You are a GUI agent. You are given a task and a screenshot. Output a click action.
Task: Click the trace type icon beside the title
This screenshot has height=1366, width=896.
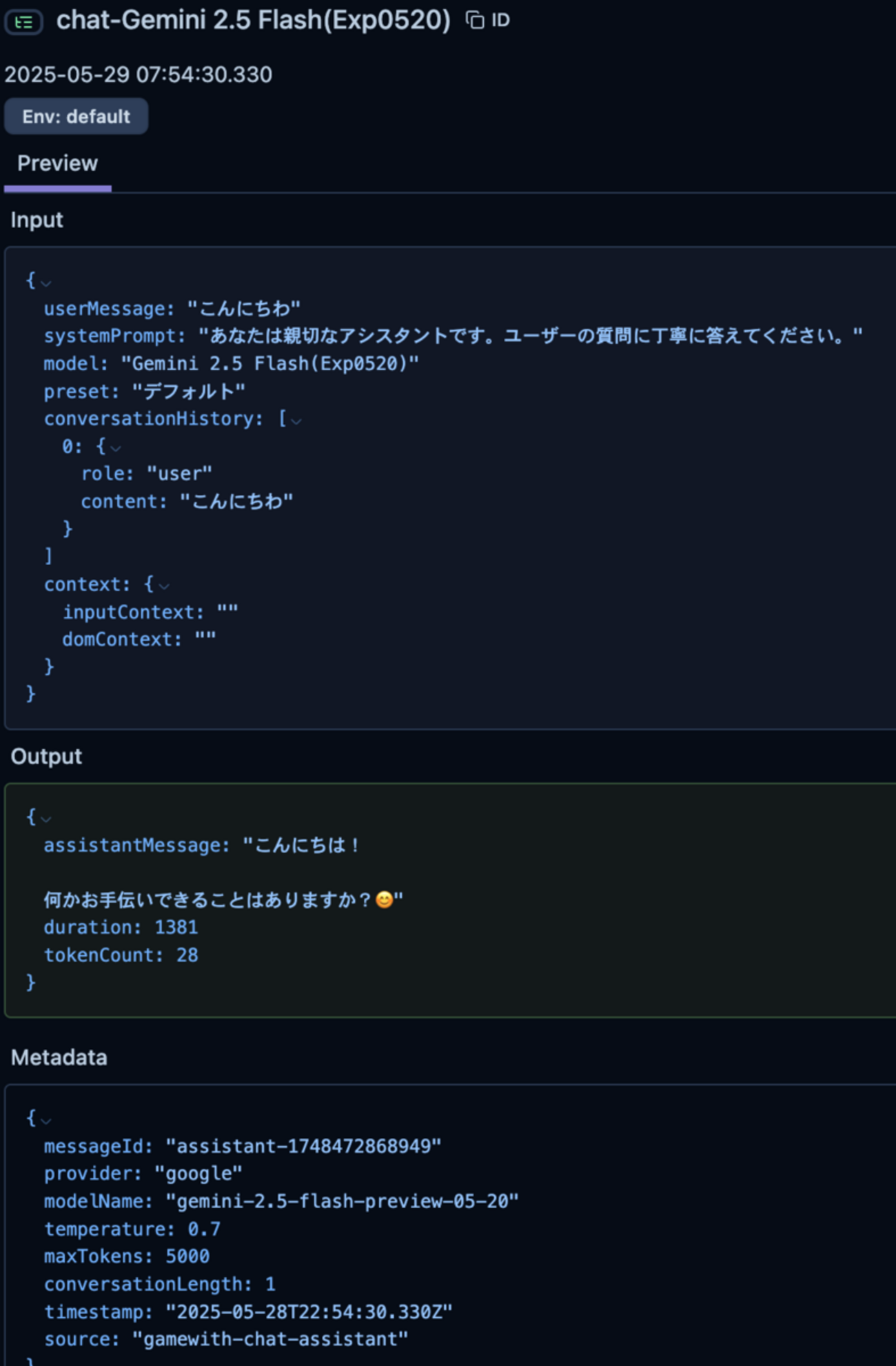[x=24, y=21]
